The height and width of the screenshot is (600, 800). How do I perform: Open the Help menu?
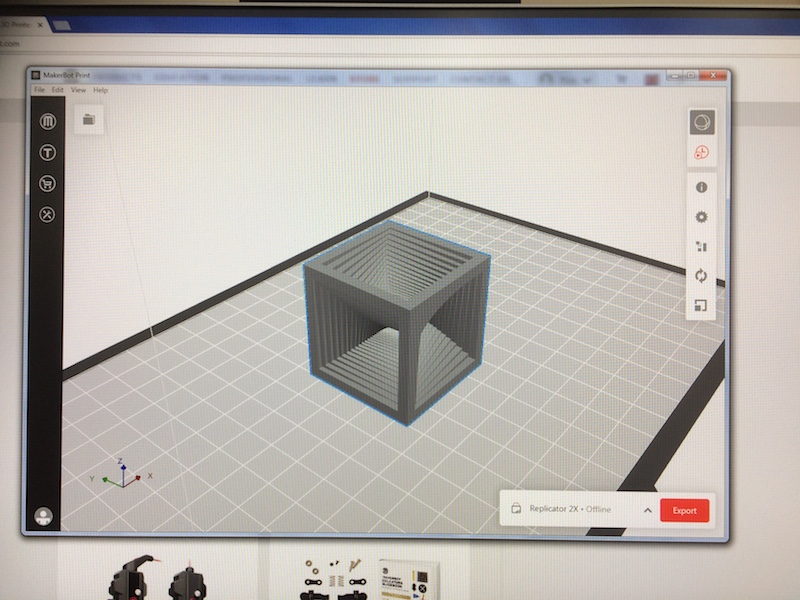[100, 89]
